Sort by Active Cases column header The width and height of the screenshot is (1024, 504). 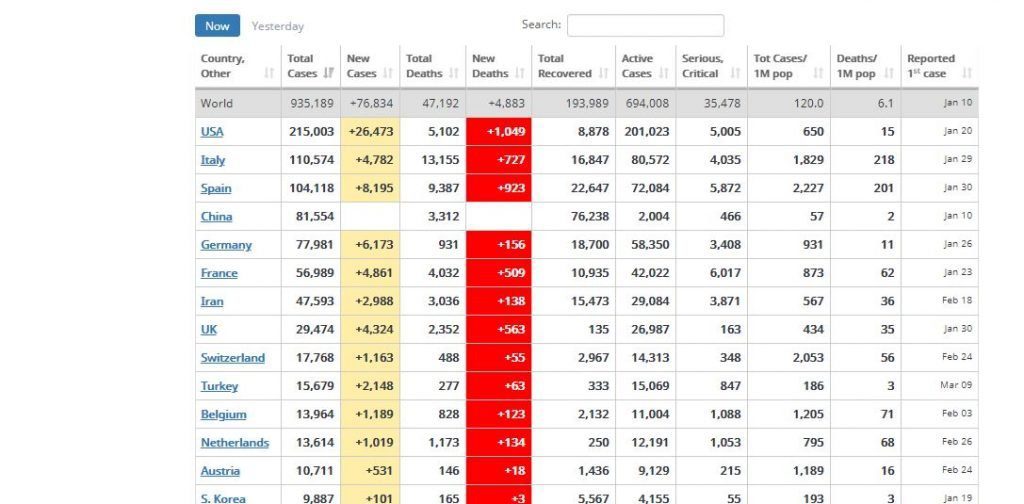(645, 66)
